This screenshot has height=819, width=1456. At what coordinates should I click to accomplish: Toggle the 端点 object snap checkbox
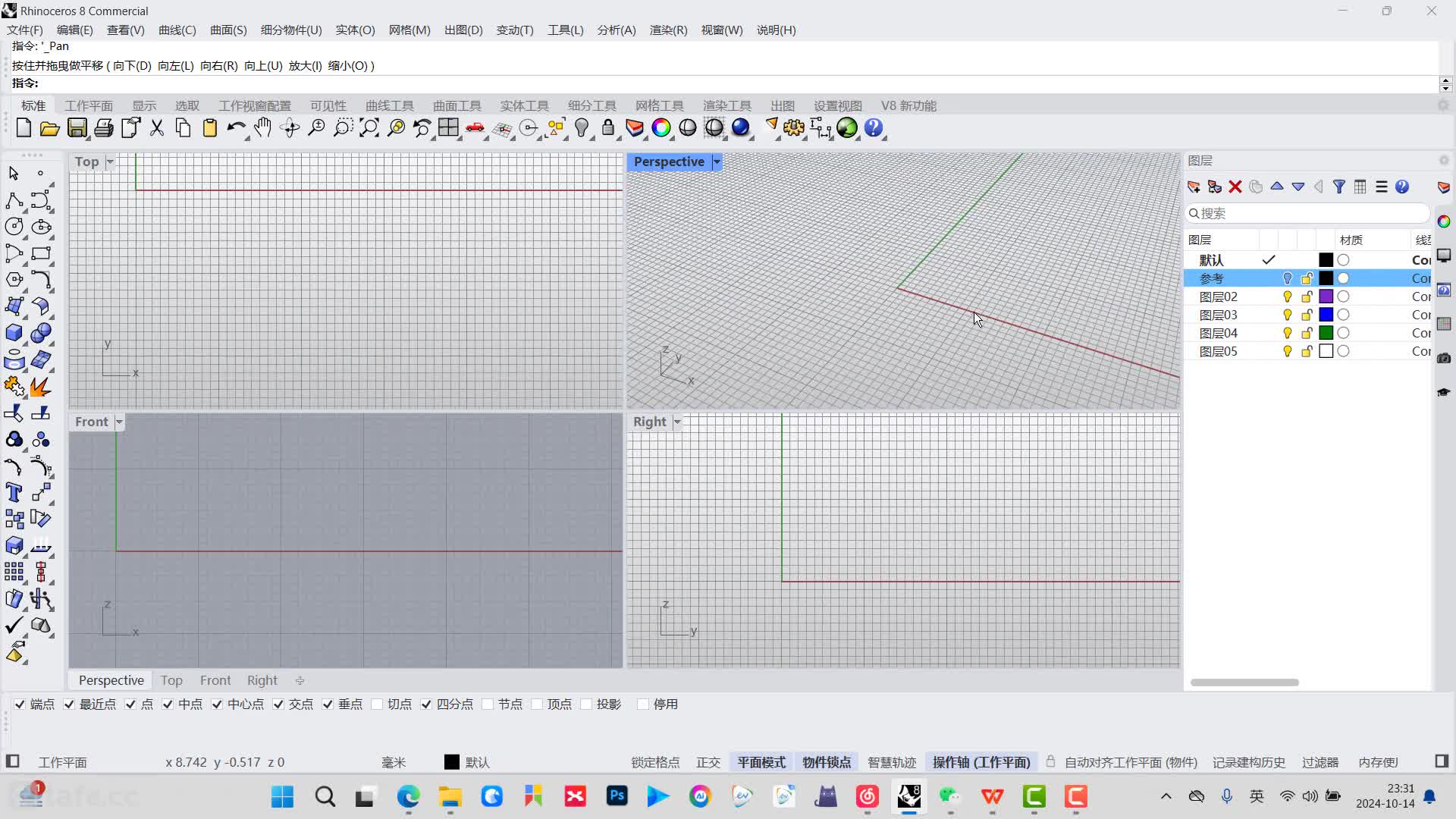(x=20, y=704)
